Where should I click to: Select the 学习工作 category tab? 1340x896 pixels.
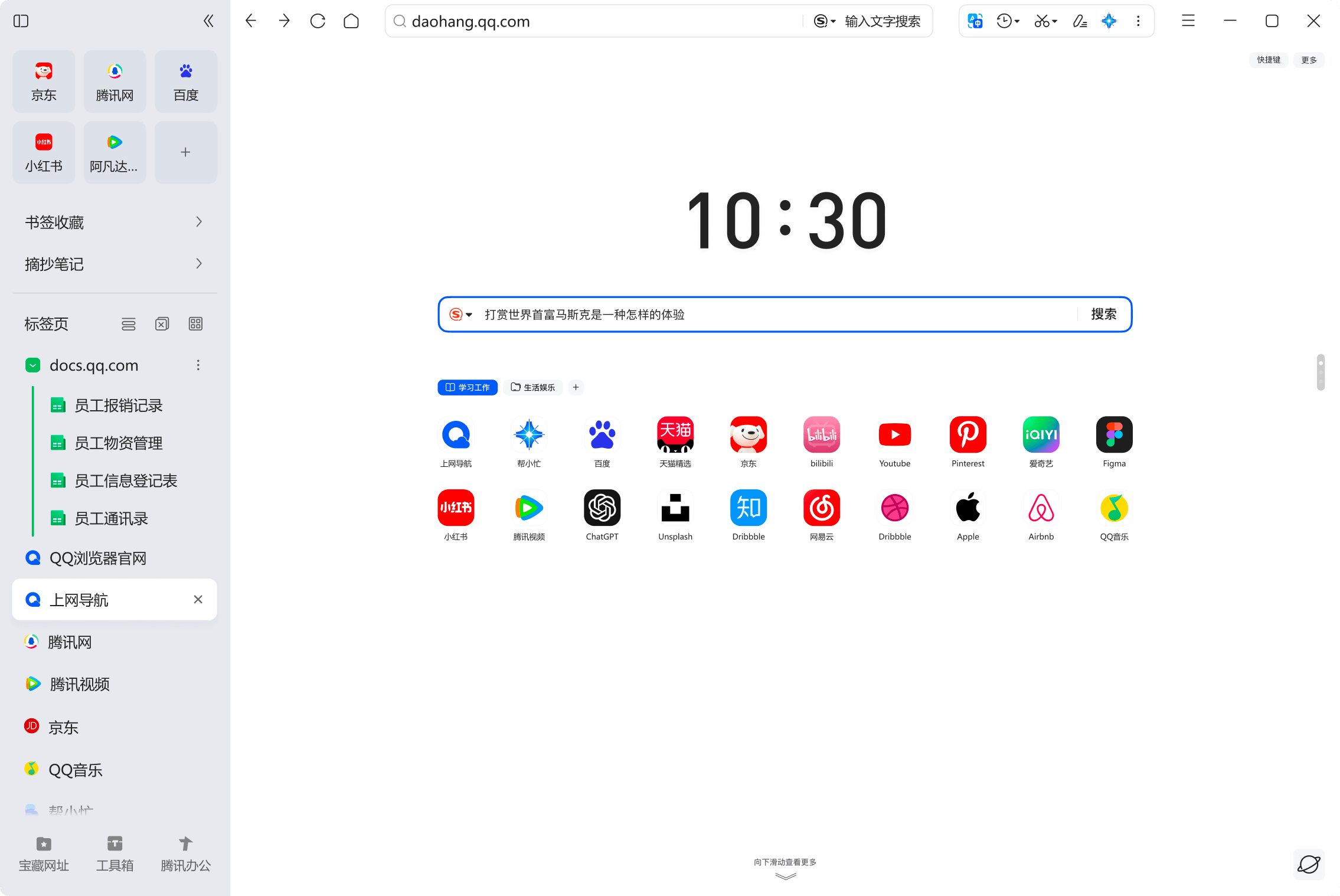(468, 387)
